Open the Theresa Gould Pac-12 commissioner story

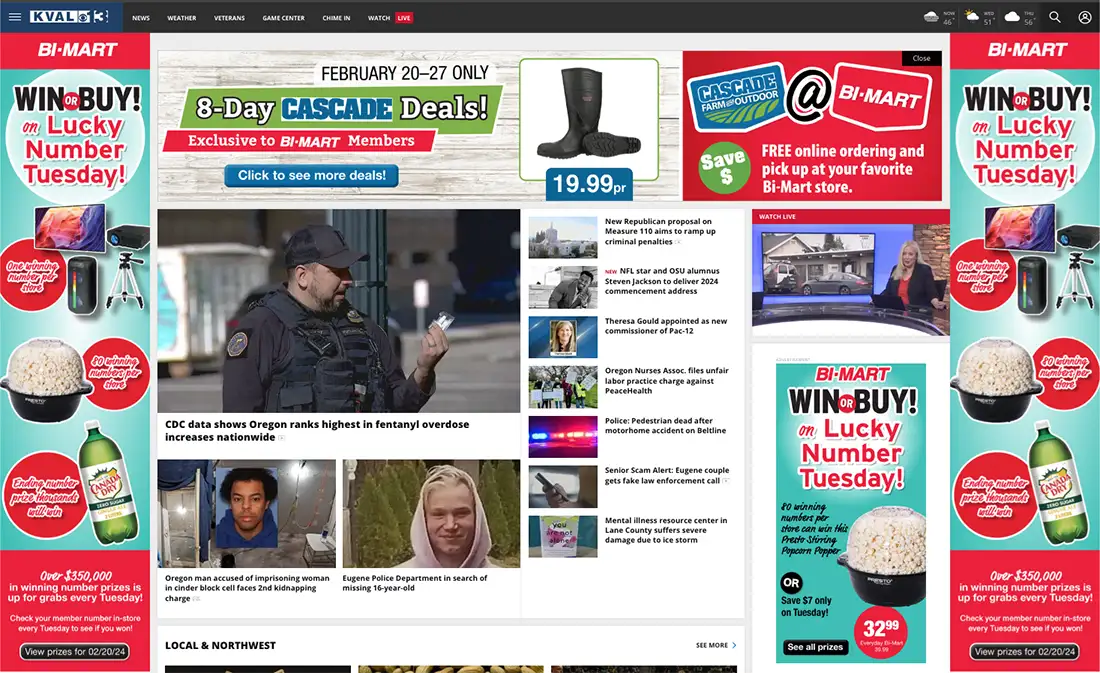click(666, 326)
